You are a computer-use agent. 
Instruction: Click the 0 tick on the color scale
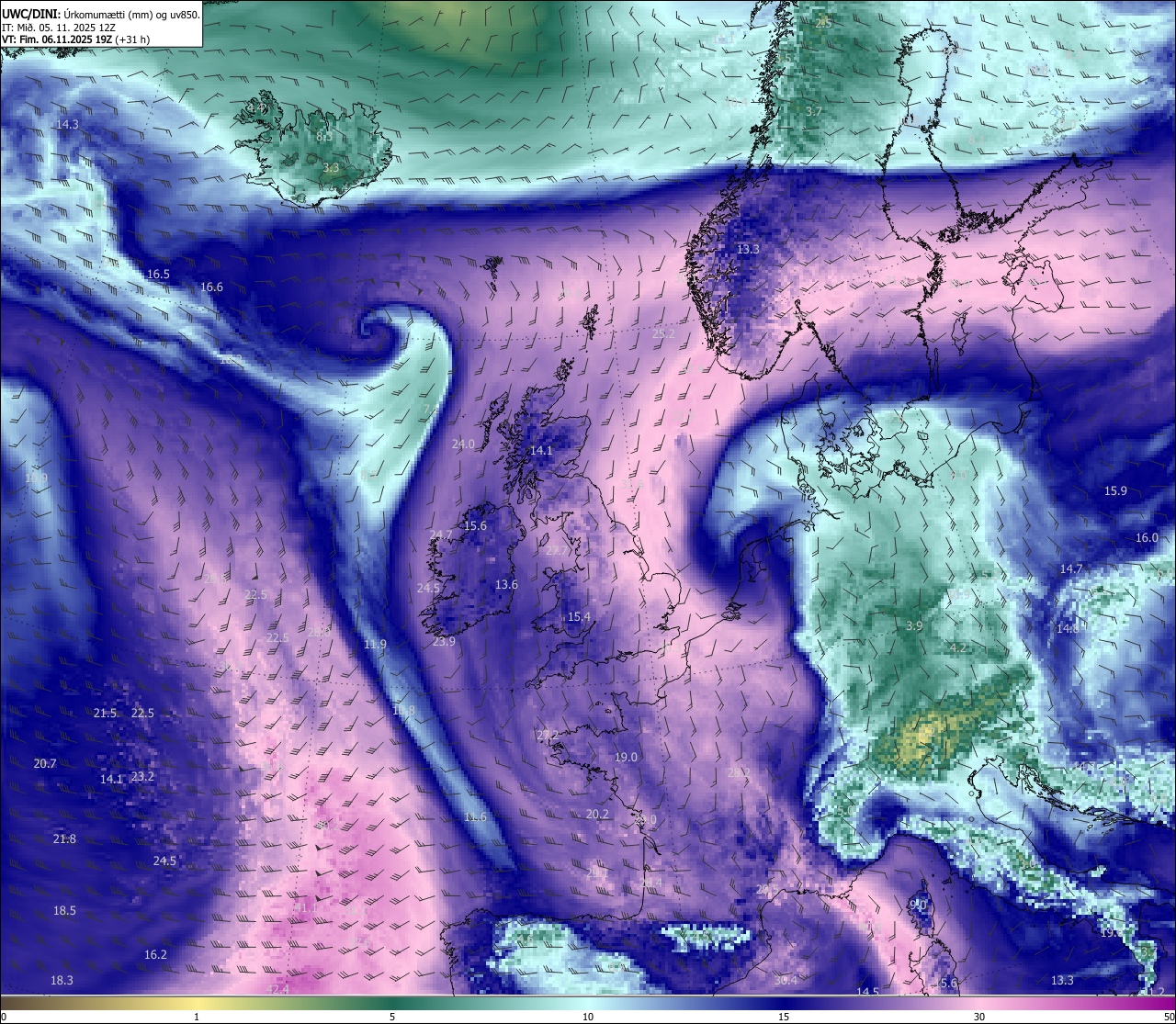point(4,1017)
